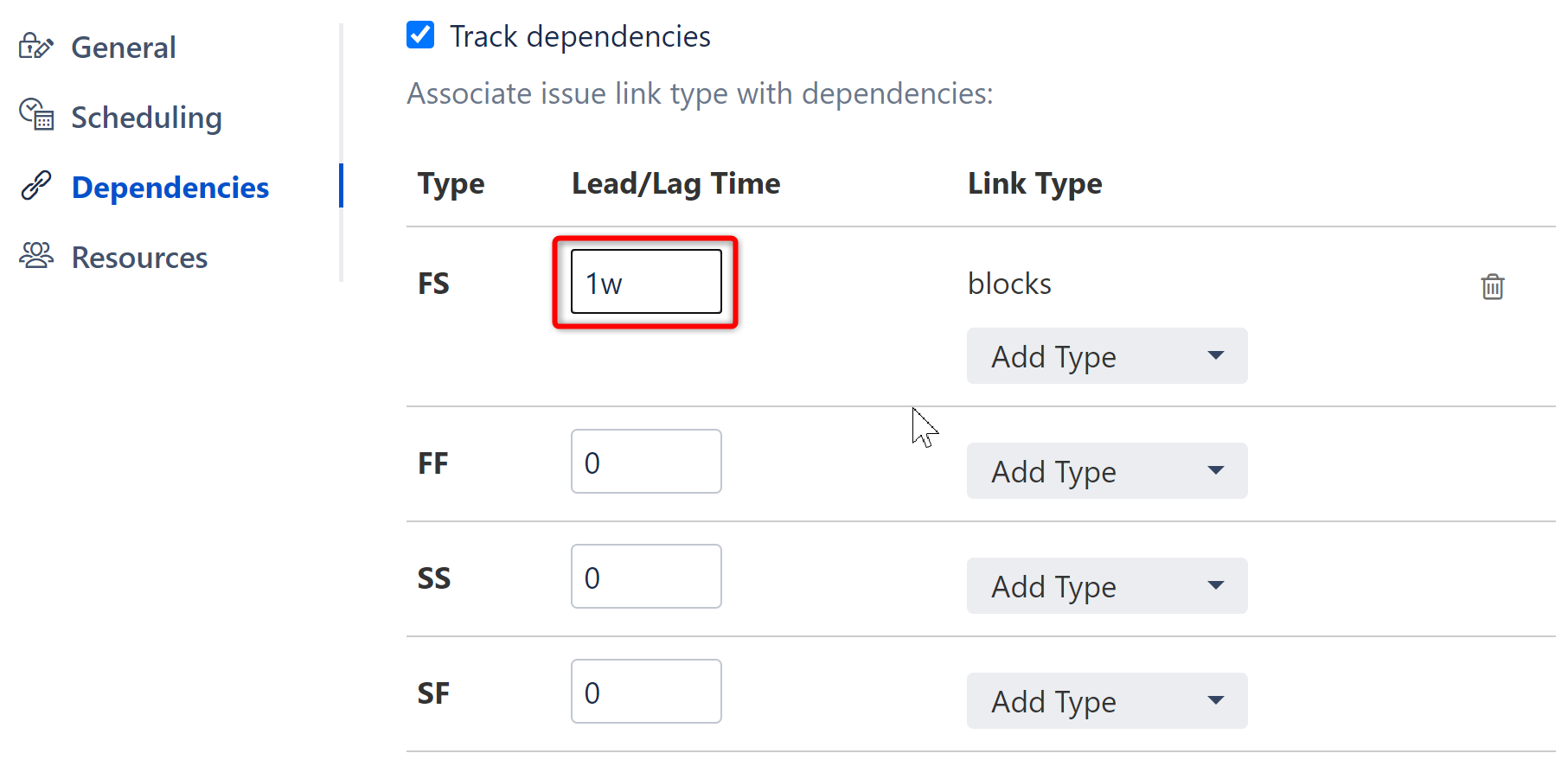This screenshot has height=766, width=1568.
Task: Switch to the Scheduling section
Action: [146, 118]
